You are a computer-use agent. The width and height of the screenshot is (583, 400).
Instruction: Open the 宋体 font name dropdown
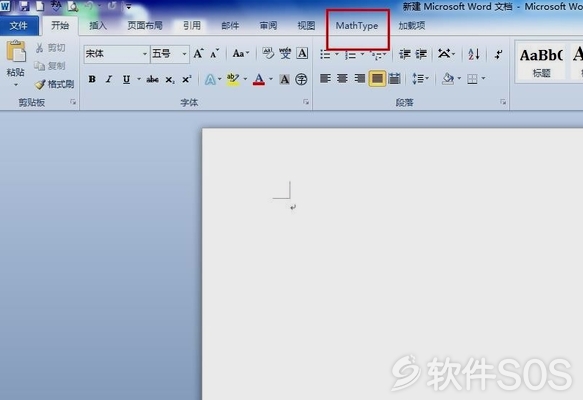(x=145, y=54)
